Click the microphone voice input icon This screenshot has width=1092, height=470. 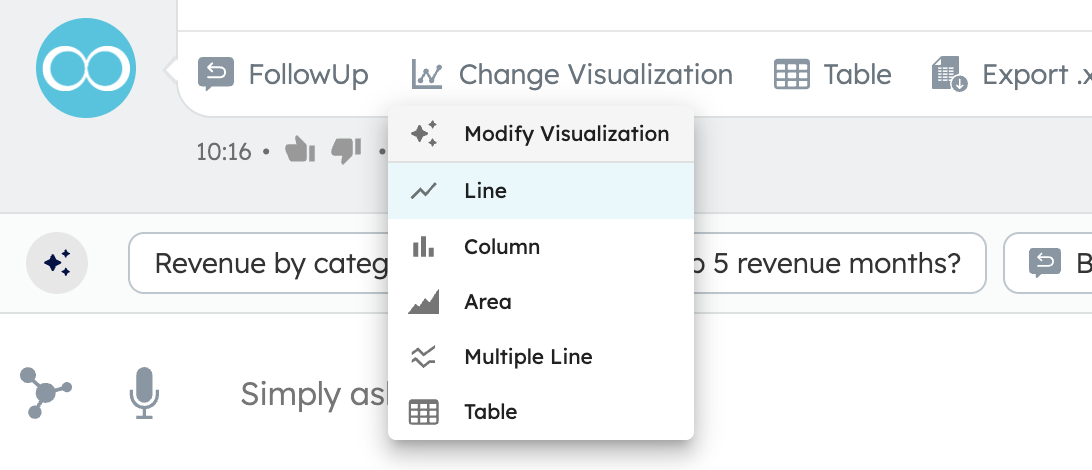pyautogui.click(x=144, y=393)
